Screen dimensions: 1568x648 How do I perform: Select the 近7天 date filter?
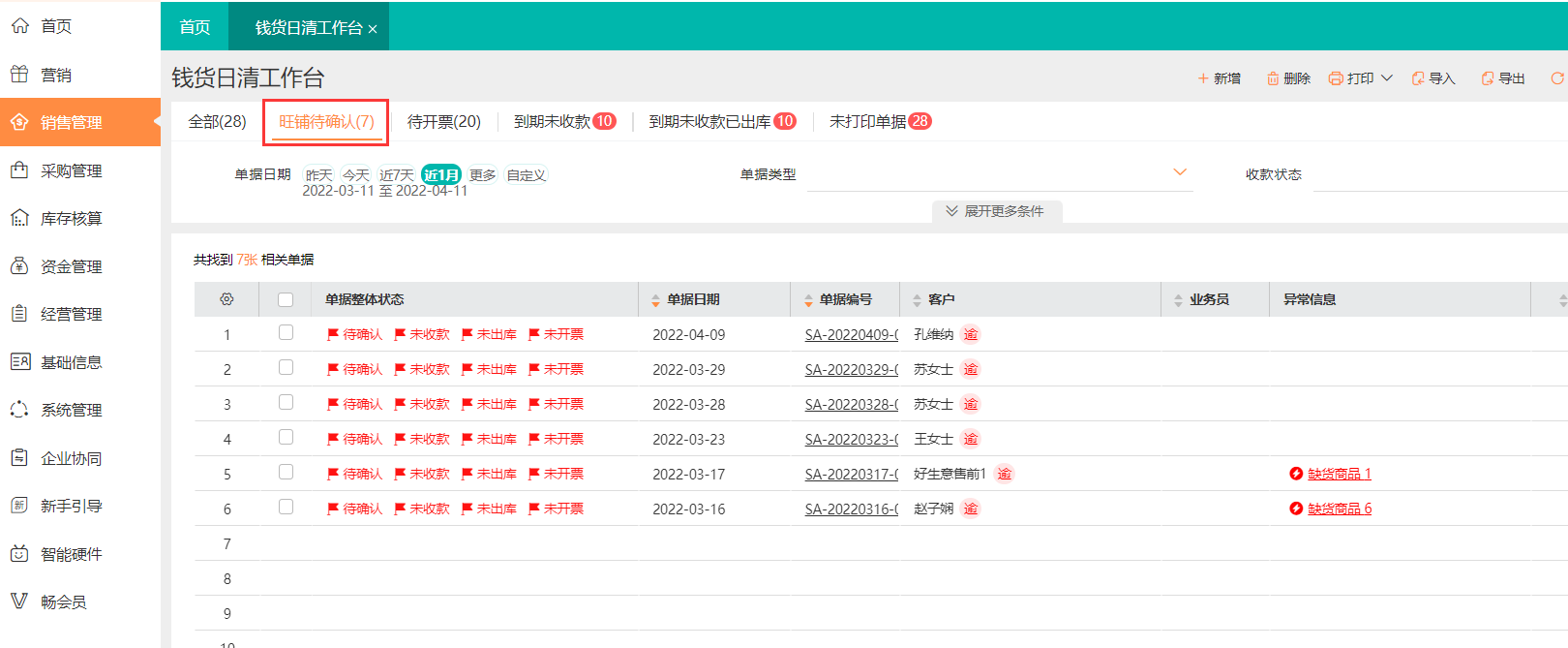(396, 175)
